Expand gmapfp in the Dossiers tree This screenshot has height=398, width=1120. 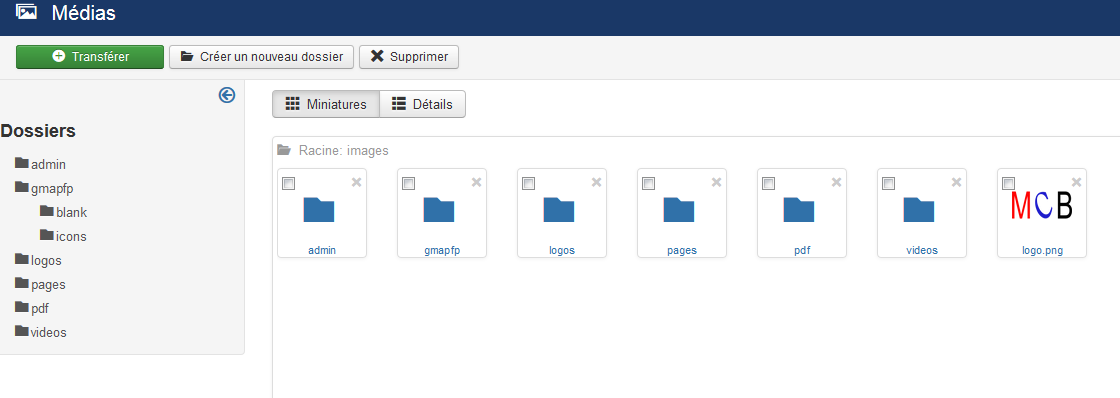[x=44, y=189]
